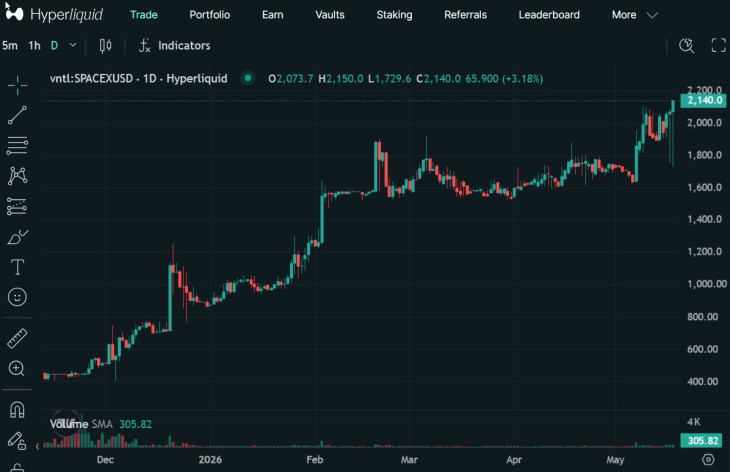Select the brush drawing tool
730x472 pixels.
pos(18,237)
